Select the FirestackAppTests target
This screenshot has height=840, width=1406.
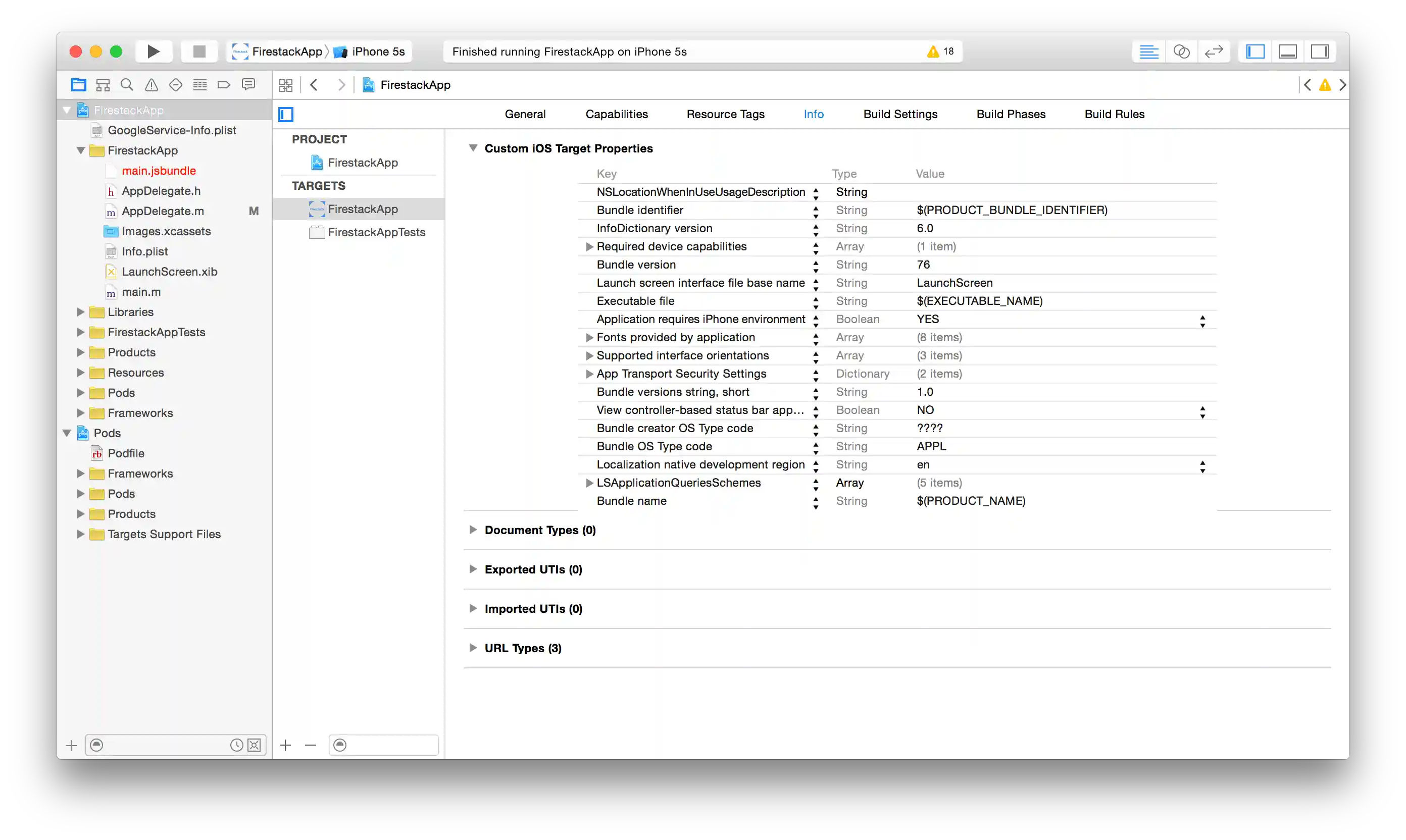point(376,232)
